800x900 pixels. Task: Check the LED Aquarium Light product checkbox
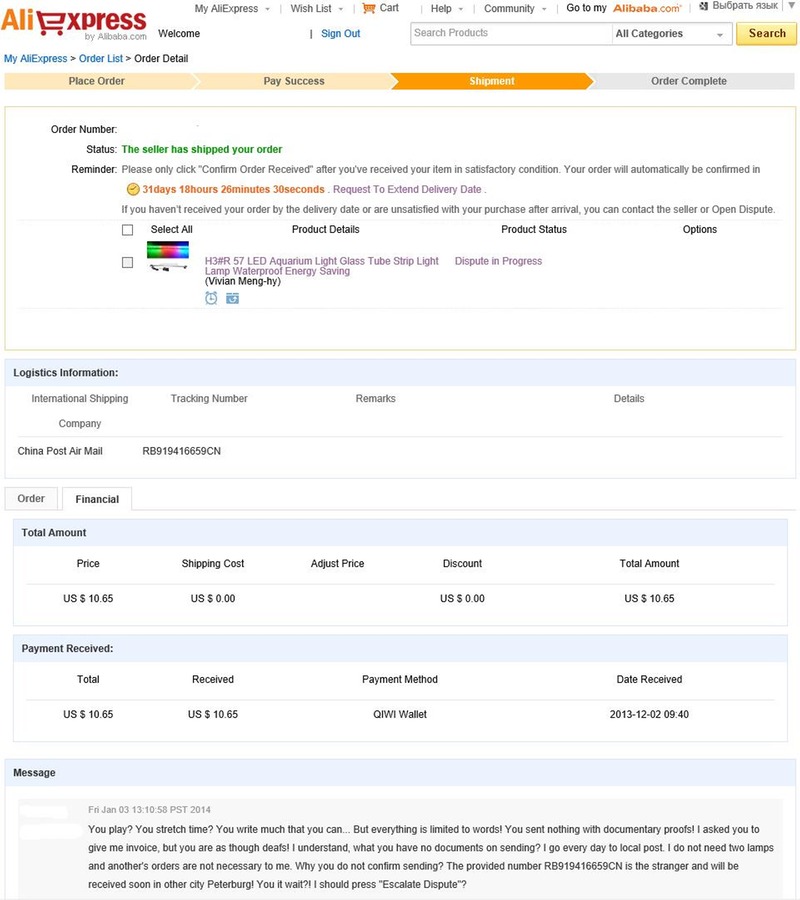coord(127,262)
